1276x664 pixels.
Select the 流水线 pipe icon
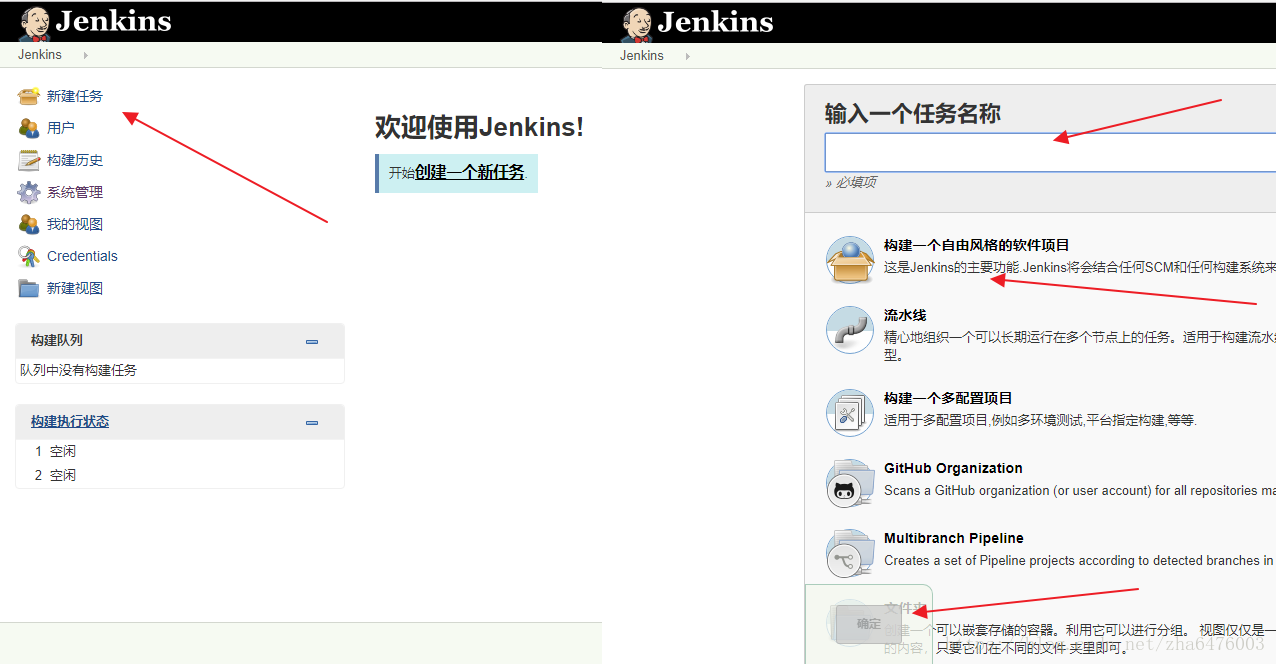(850, 330)
